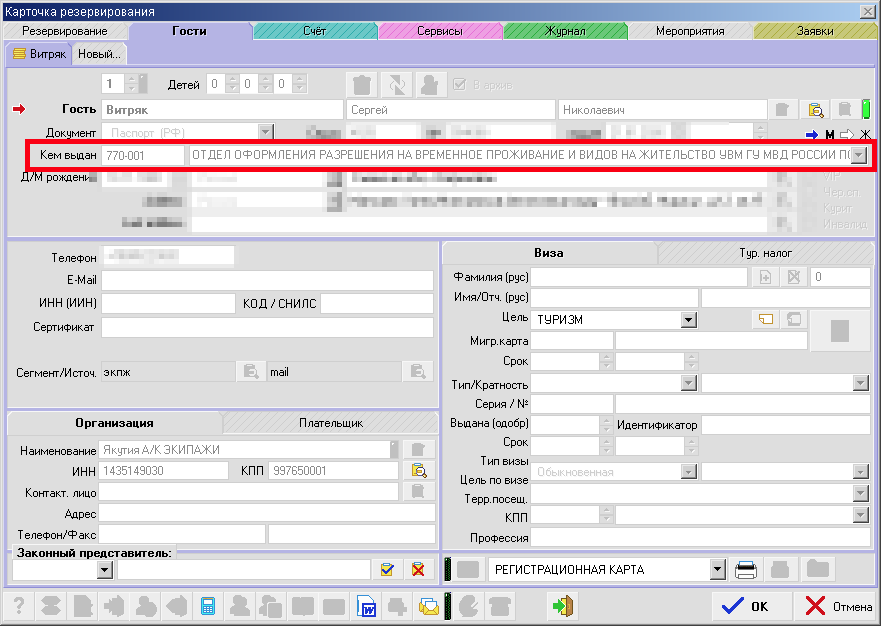Click in the E-Mail input field

click(267, 280)
